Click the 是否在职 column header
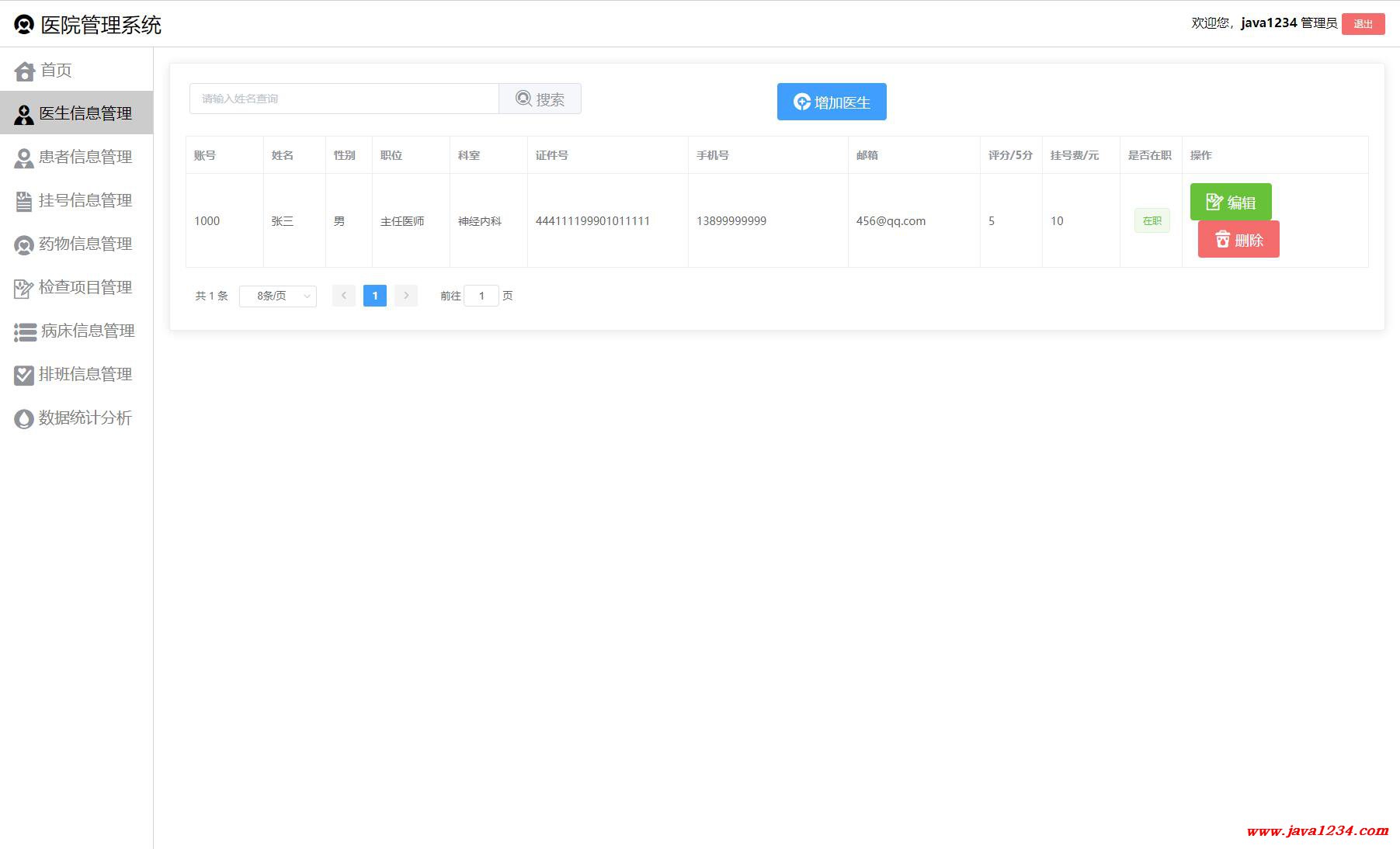The width and height of the screenshot is (1400, 849). [x=1150, y=155]
